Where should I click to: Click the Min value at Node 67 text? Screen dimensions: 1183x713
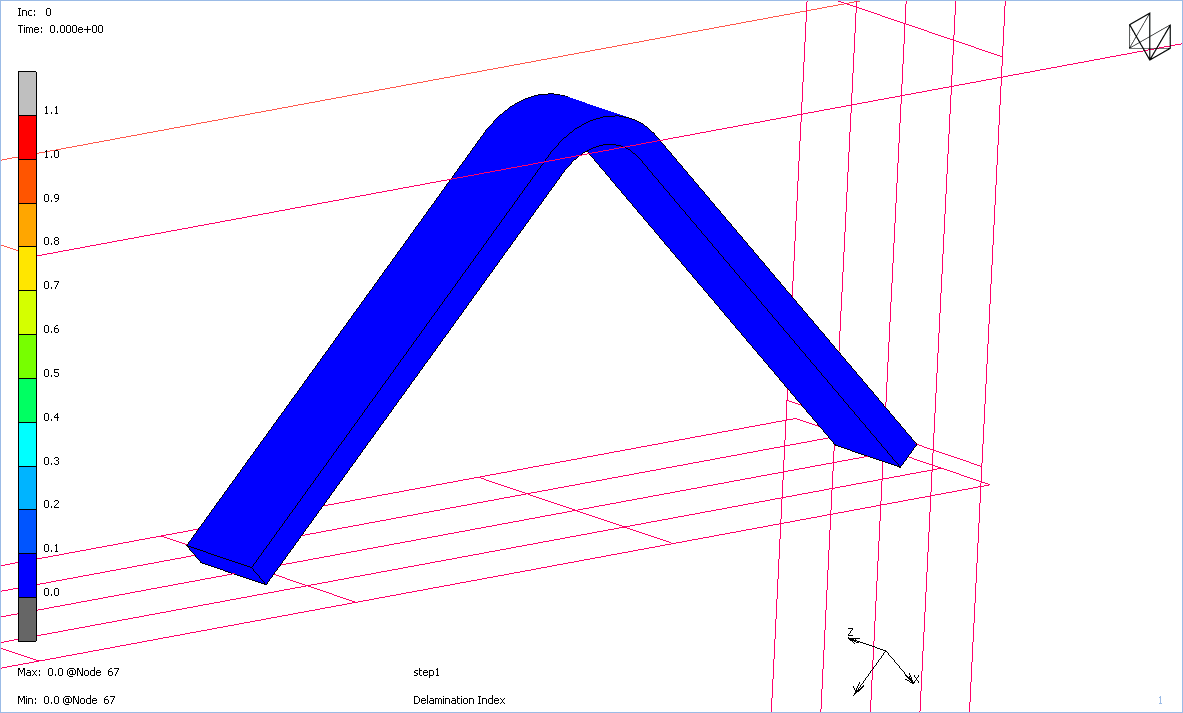[x=66, y=700]
